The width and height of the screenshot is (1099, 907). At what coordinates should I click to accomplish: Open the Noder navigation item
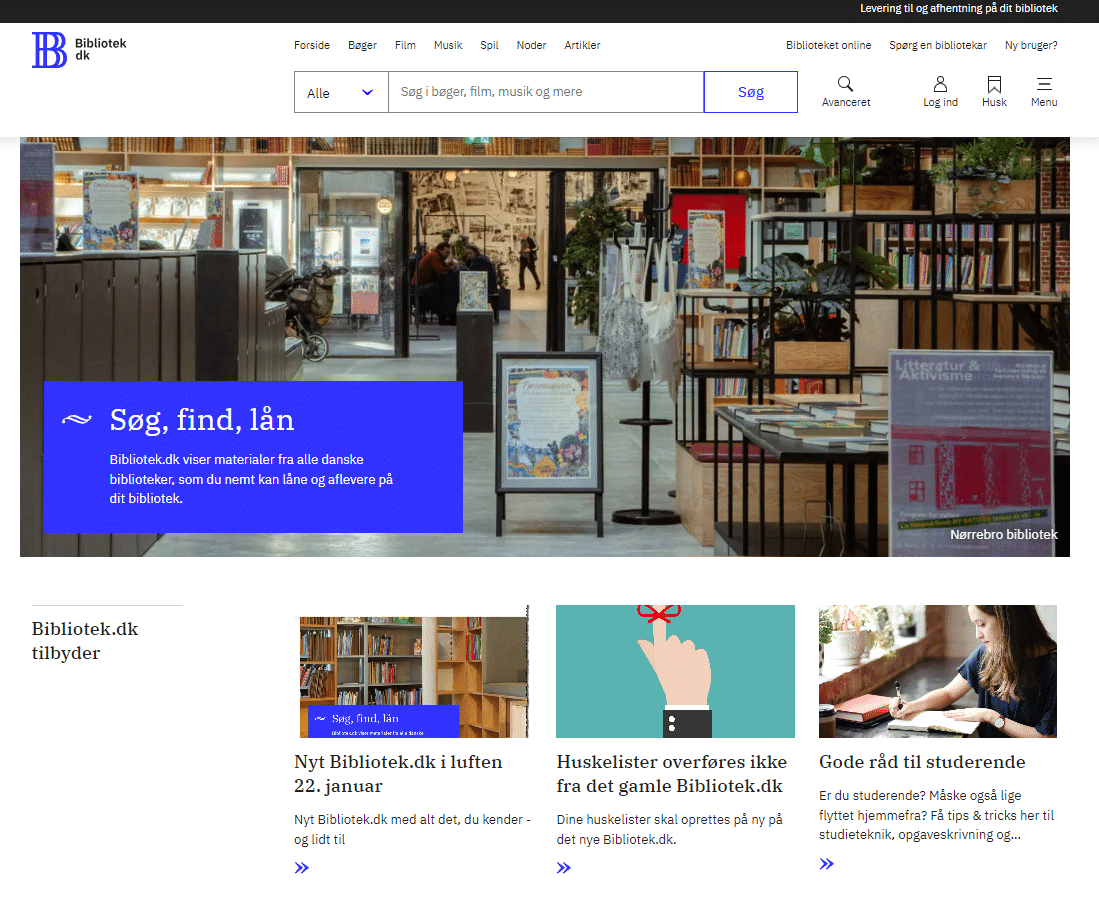click(x=531, y=45)
